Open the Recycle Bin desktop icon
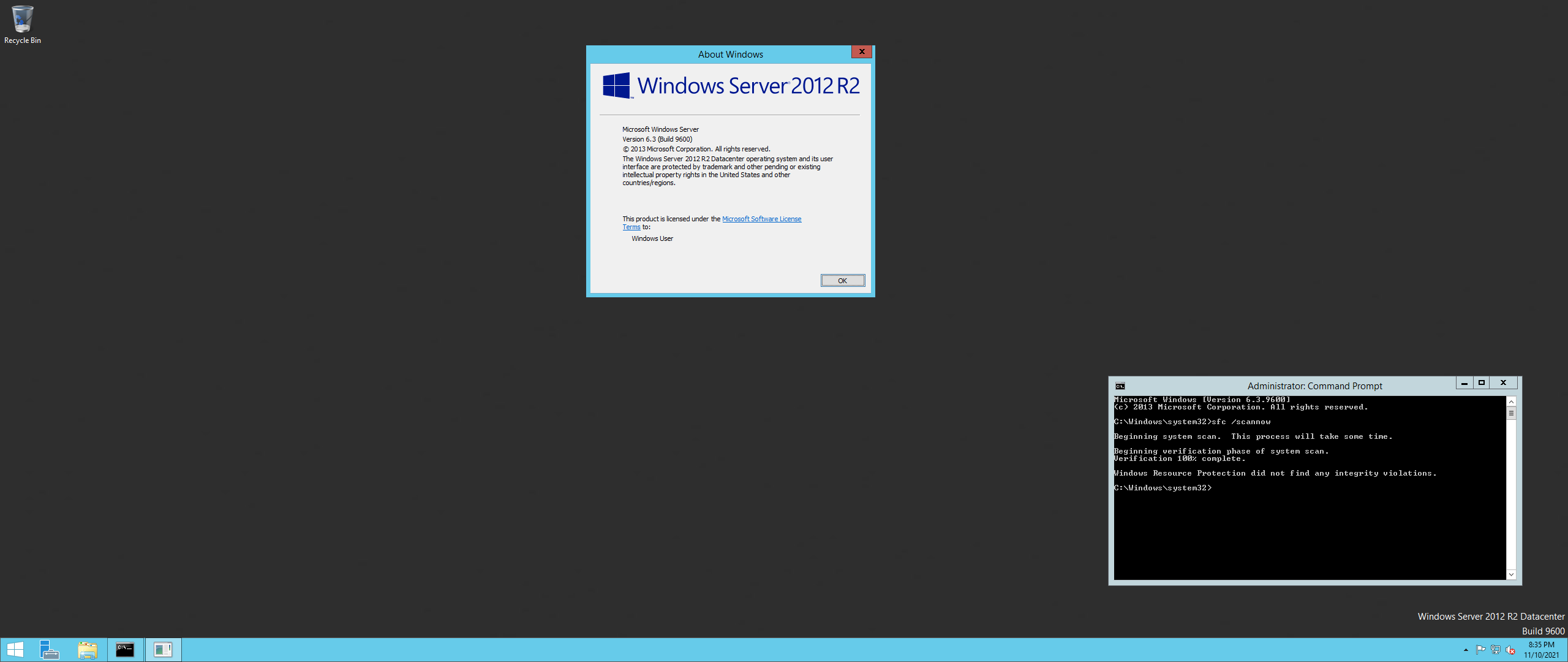This screenshot has height=662, width=1568. pos(22,25)
